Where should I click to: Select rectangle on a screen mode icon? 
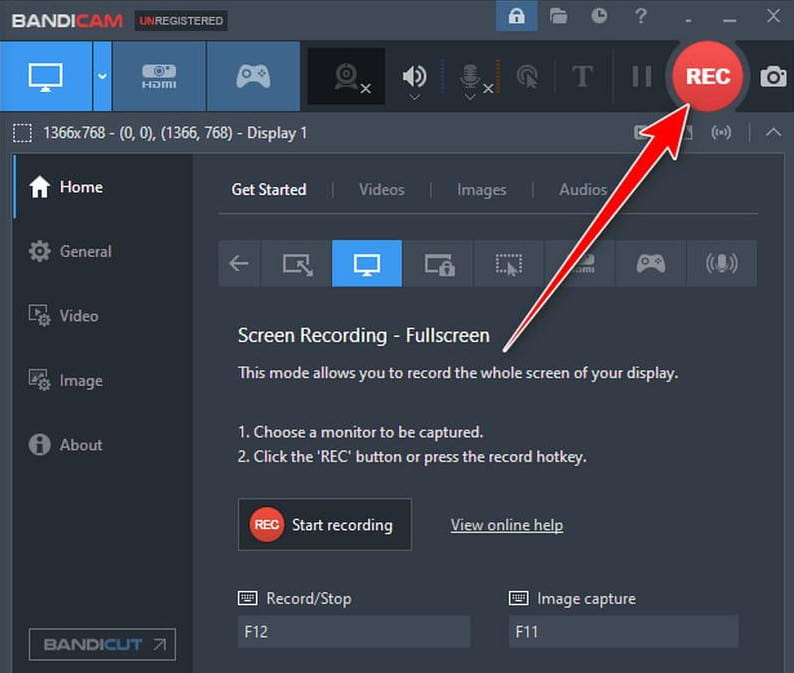[297, 263]
